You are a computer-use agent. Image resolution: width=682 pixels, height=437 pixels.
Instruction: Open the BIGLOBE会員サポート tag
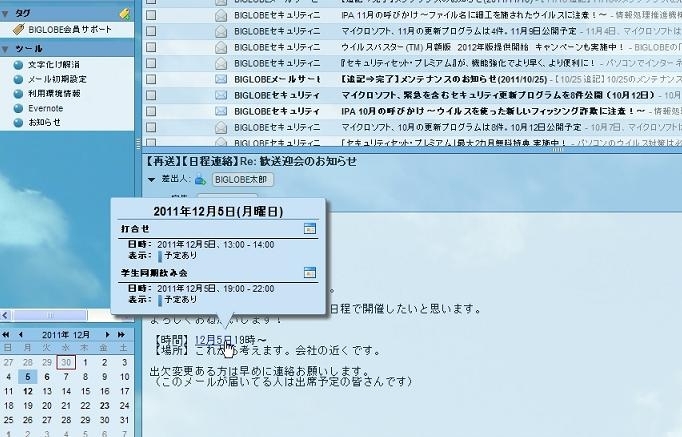click(70, 30)
